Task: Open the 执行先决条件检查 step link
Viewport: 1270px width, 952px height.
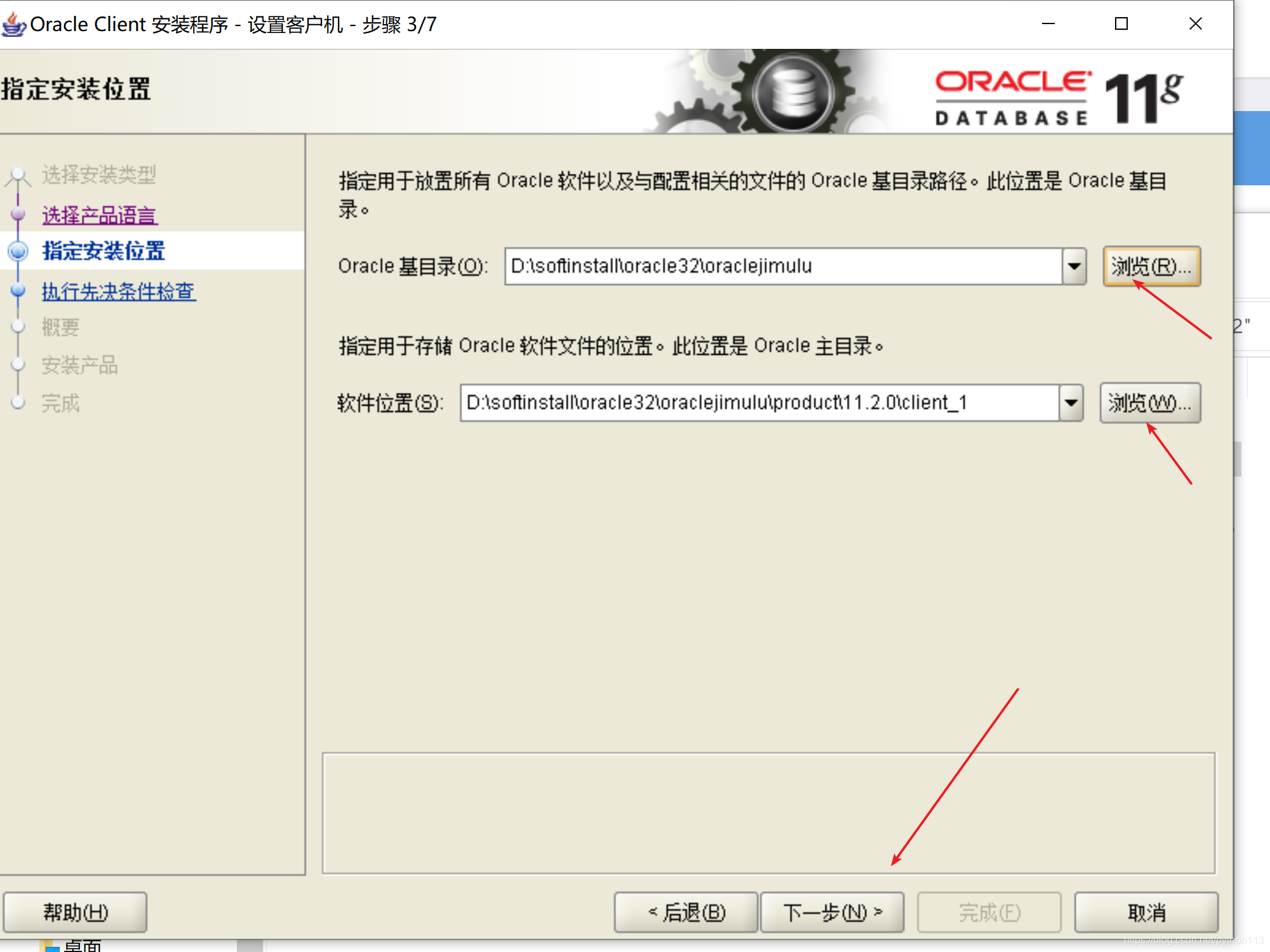Action: click(119, 291)
